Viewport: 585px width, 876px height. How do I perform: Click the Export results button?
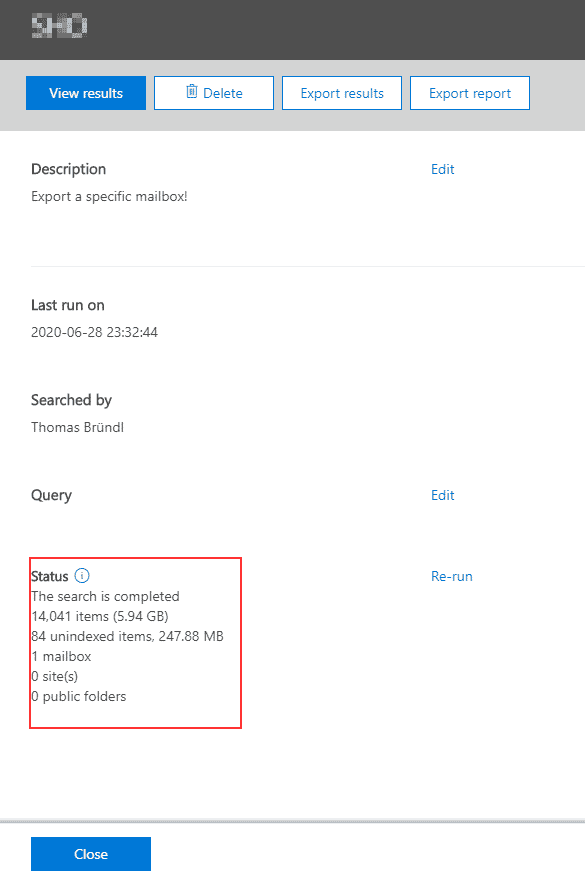pos(342,93)
